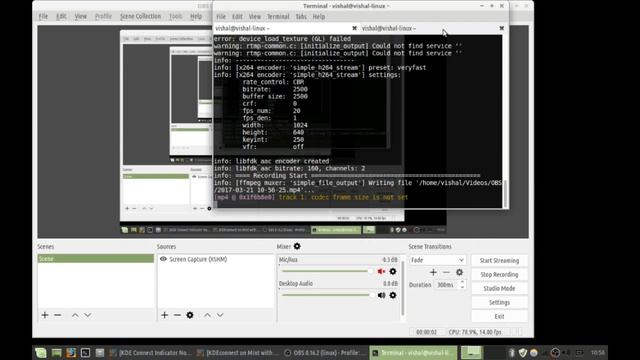
Task: Click the CPU usage fps status text
Action: point(475,332)
